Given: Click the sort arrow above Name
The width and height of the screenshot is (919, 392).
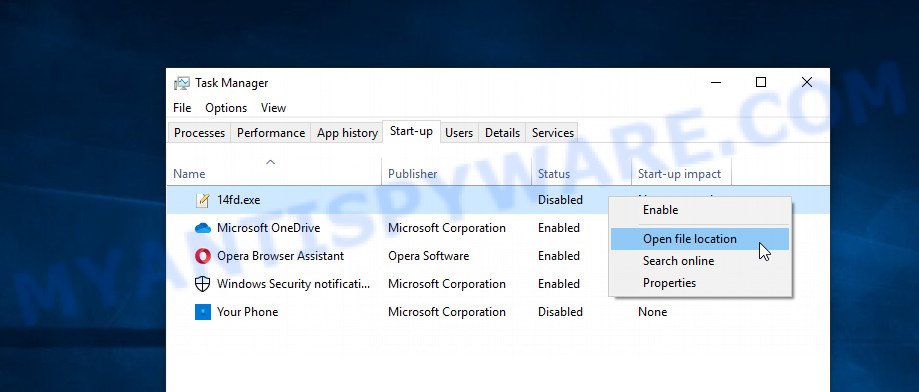Looking at the screenshot, I should 270,162.
